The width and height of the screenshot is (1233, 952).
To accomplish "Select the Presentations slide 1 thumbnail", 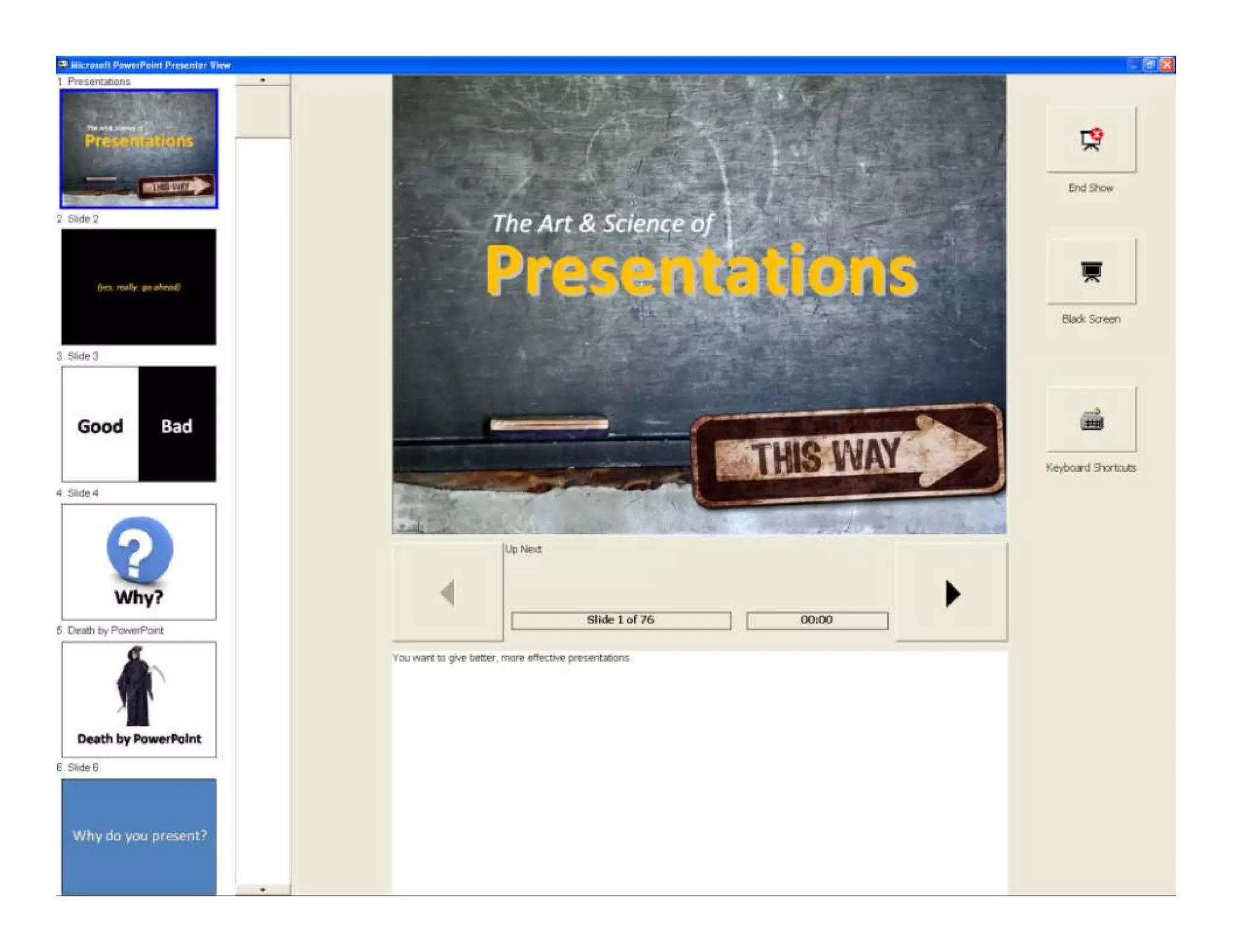I will pyautogui.click(x=138, y=149).
